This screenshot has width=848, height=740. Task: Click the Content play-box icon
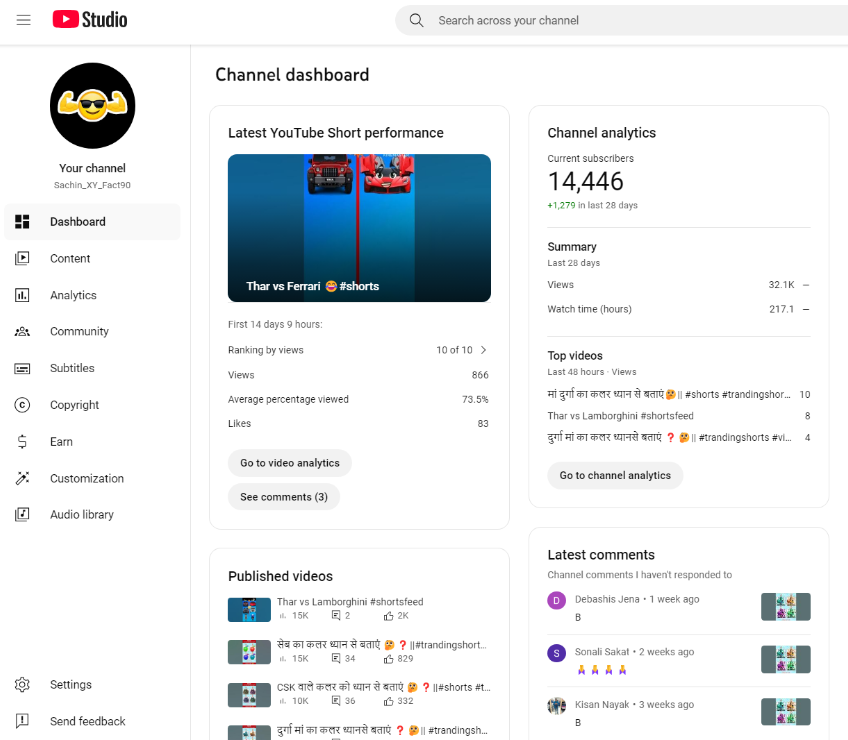pyautogui.click(x=22, y=258)
